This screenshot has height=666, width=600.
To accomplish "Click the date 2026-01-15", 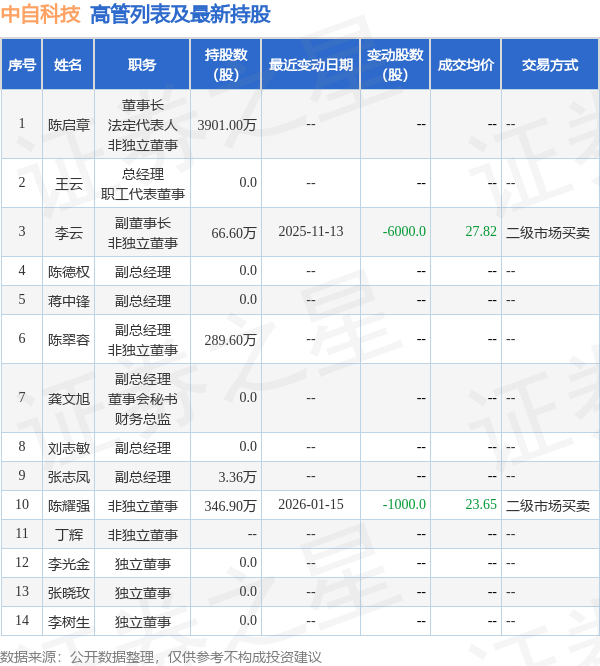I will tap(311, 505).
